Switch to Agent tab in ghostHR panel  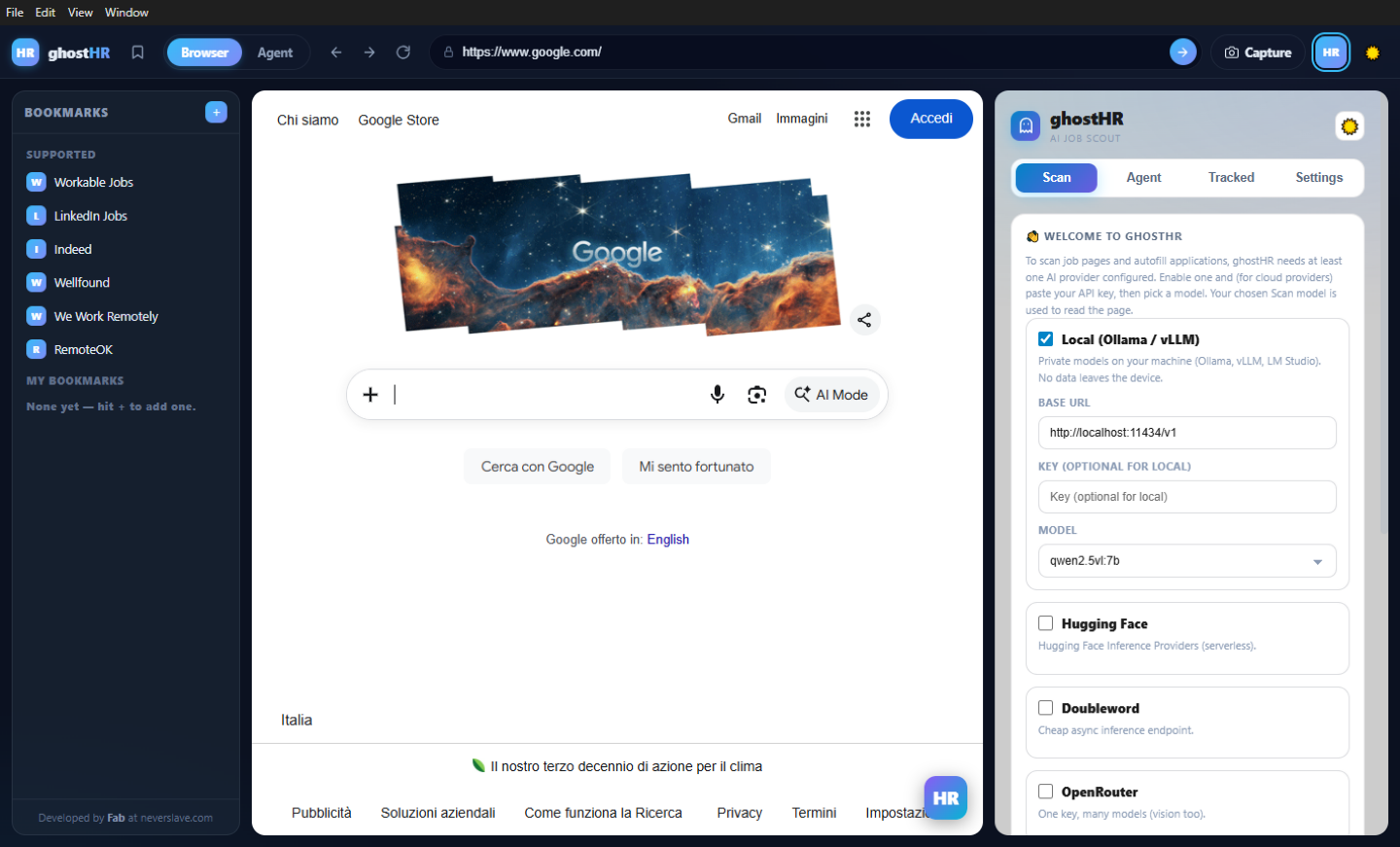coord(1143,178)
